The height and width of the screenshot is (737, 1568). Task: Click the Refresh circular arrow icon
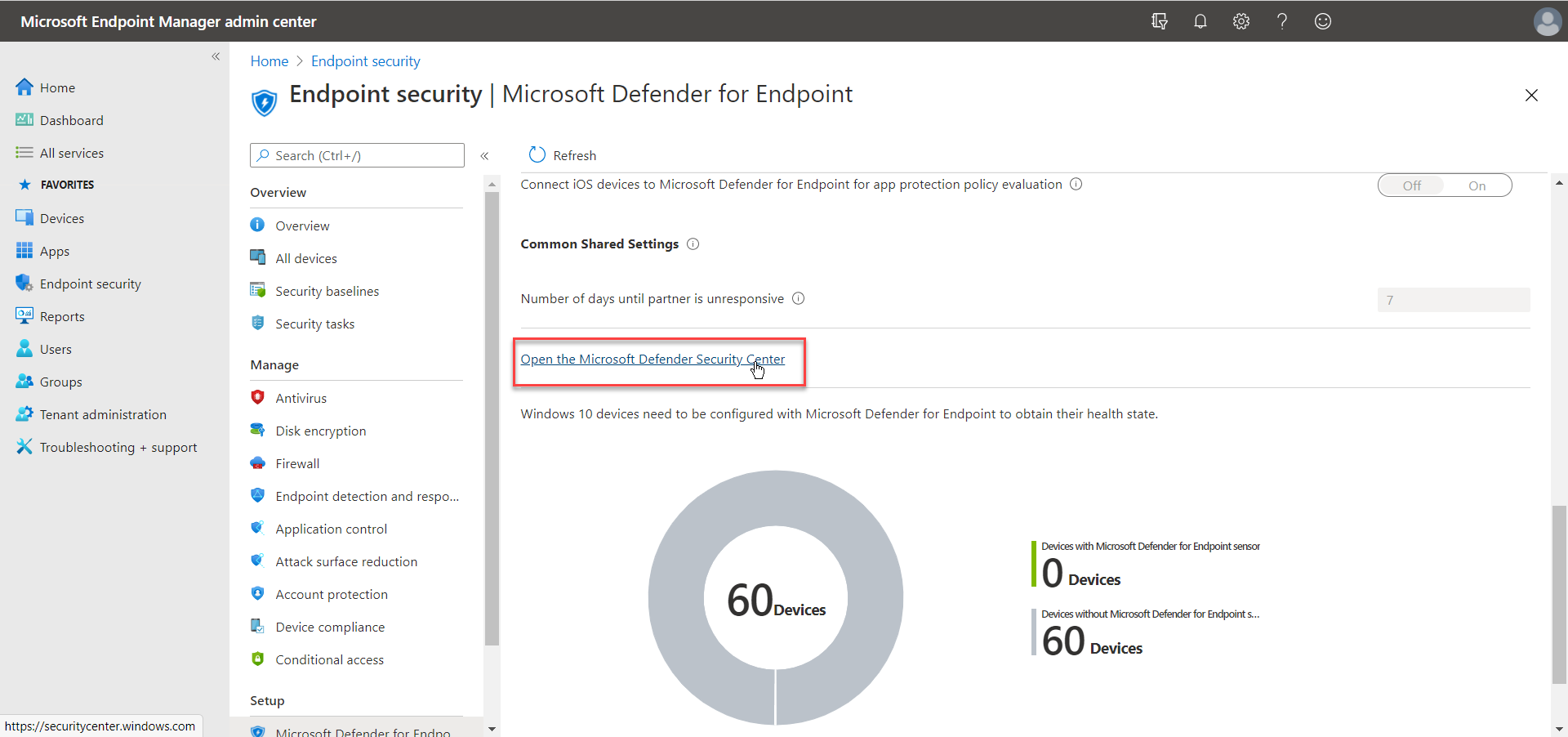point(537,154)
